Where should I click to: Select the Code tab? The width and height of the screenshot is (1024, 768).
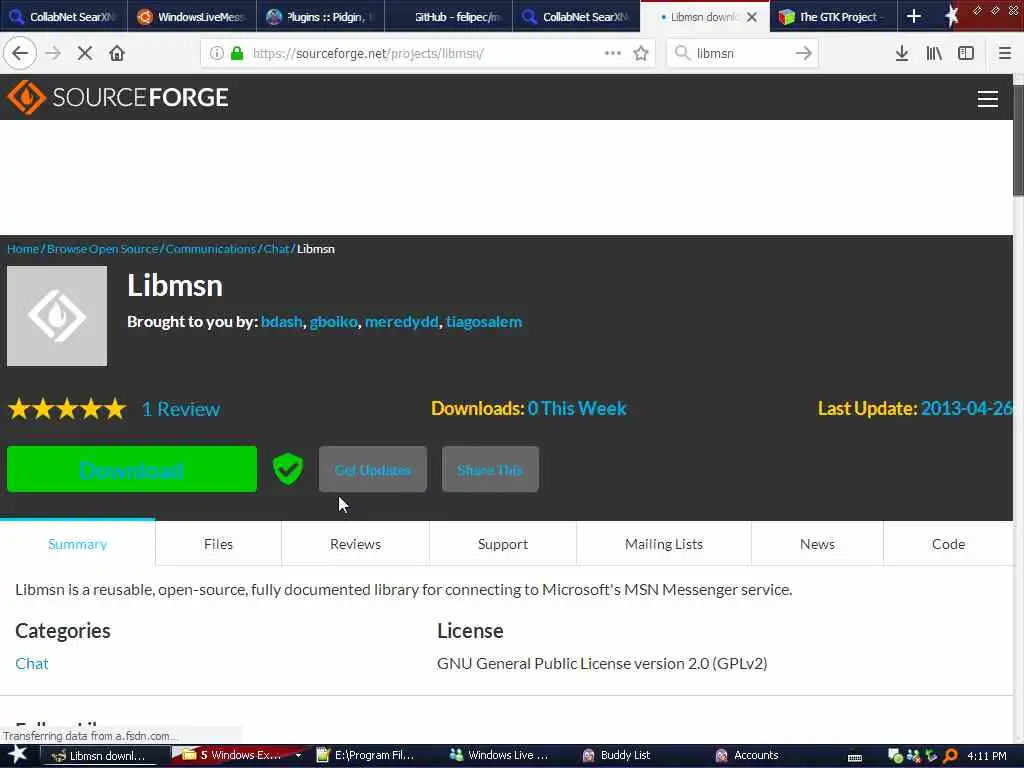pyautogui.click(x=948, y=544)
